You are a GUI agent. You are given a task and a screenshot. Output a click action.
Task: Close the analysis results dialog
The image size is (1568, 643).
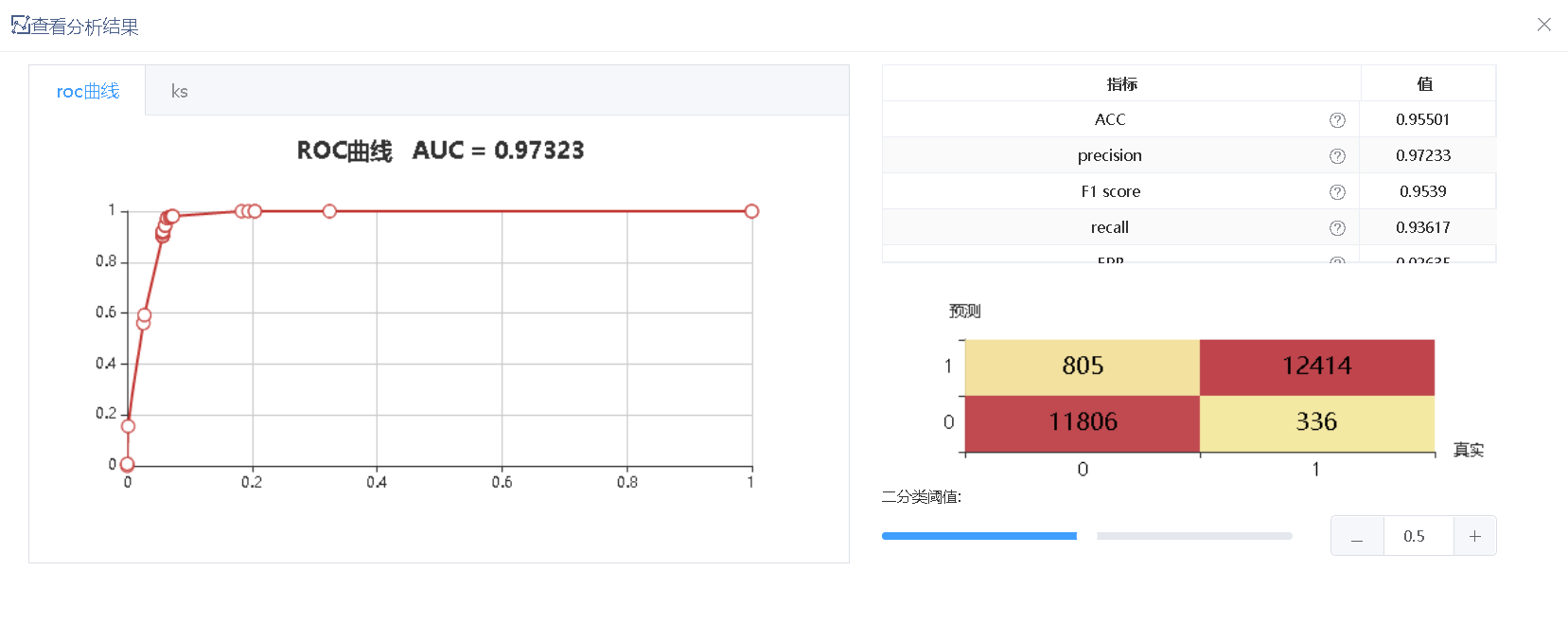coord(1544,25)
